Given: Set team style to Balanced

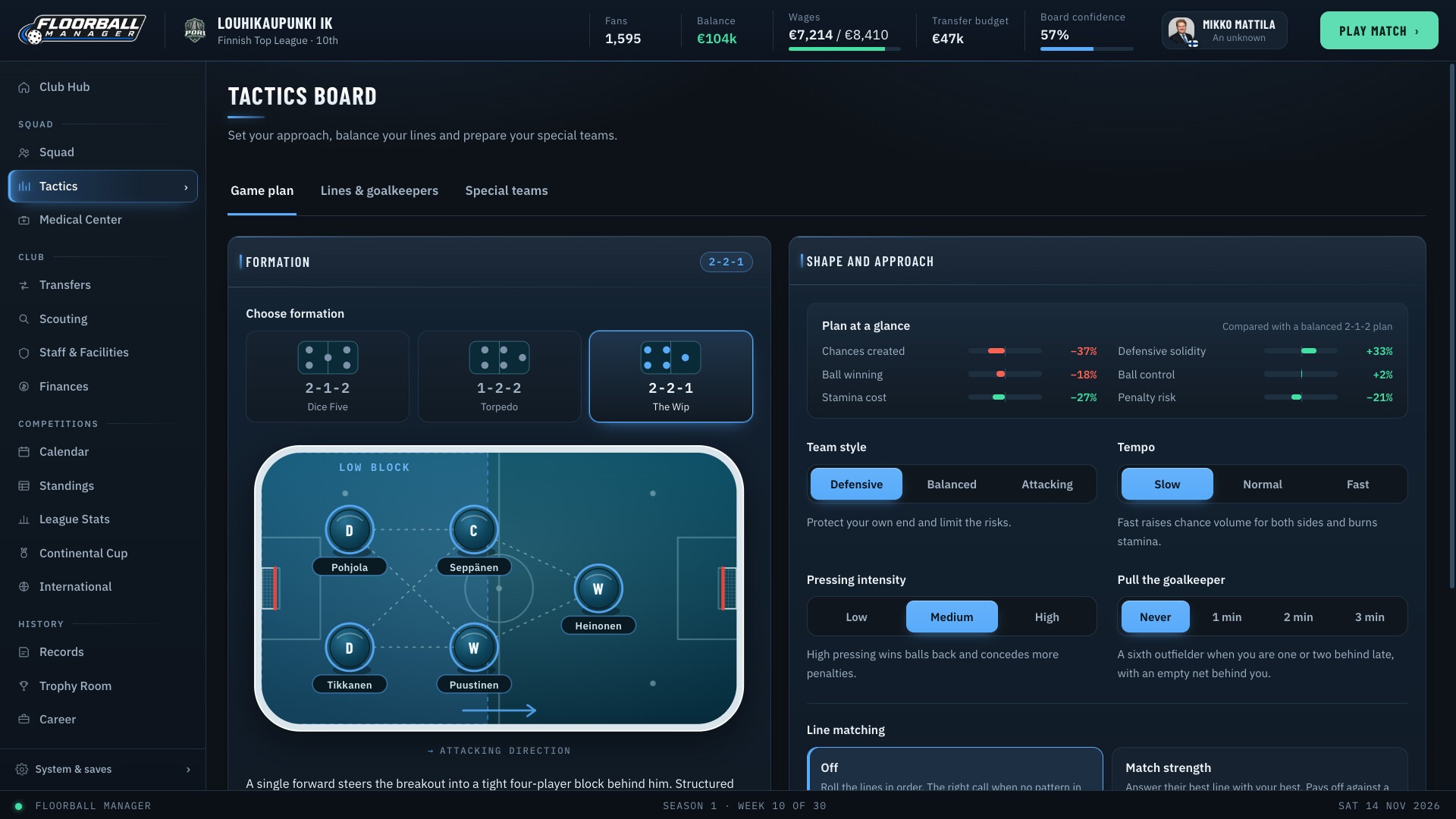Looking at the screenshot, I should [x=952, y=484].
